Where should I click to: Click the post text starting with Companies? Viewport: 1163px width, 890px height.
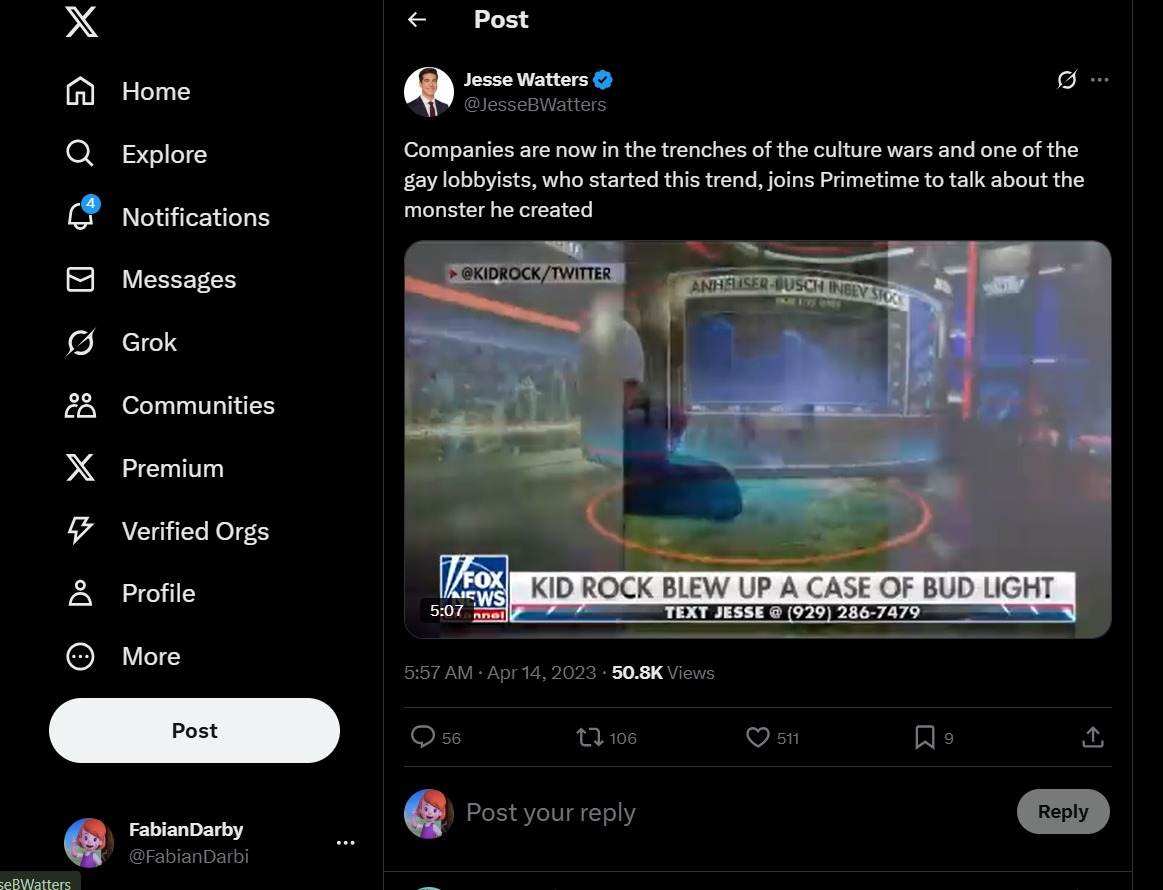click(x=744, y=179)
